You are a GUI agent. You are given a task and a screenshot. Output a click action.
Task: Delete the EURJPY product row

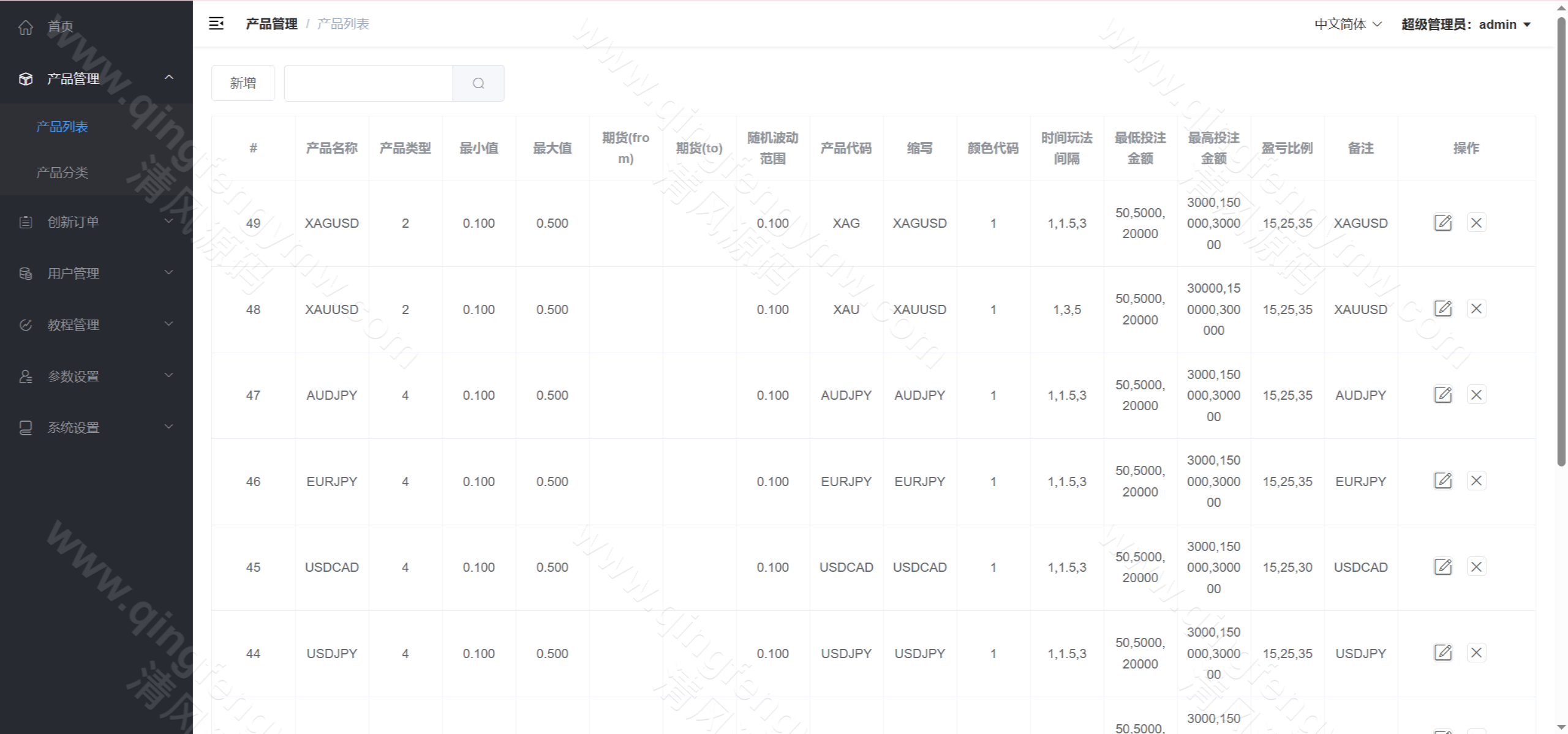point(1476,481)
